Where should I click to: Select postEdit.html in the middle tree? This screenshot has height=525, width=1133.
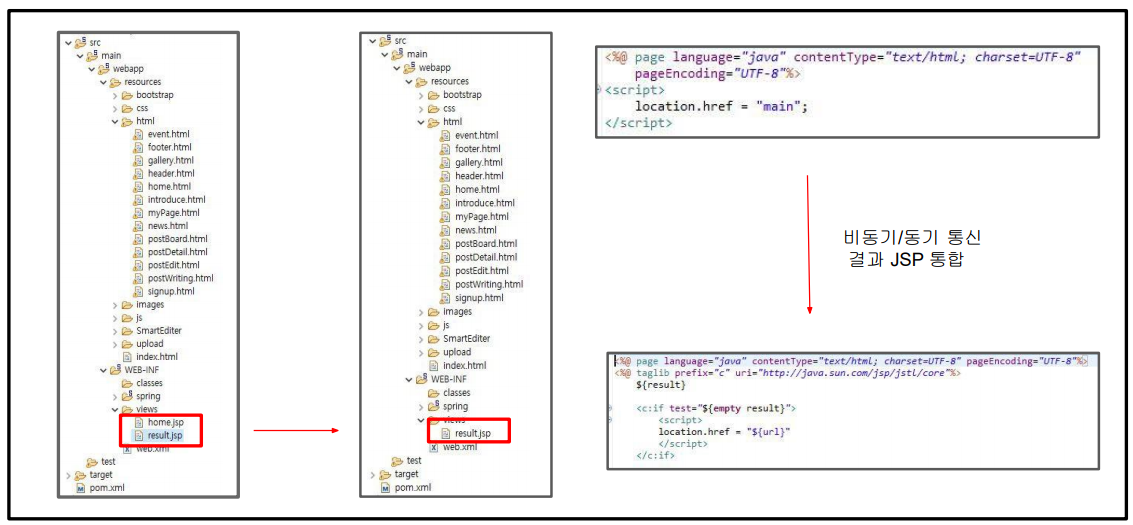(483, 271)
